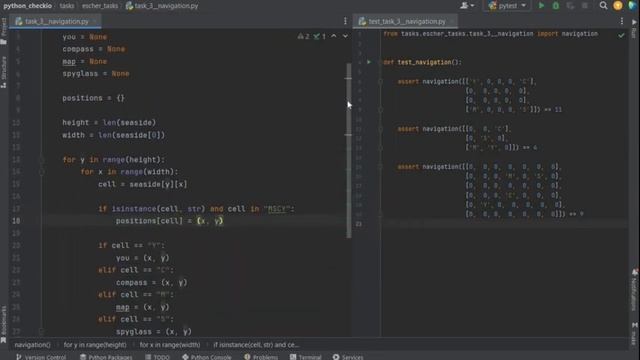
Task: Open the Bookmarks tool window sidebar
Action: (4, 325)
